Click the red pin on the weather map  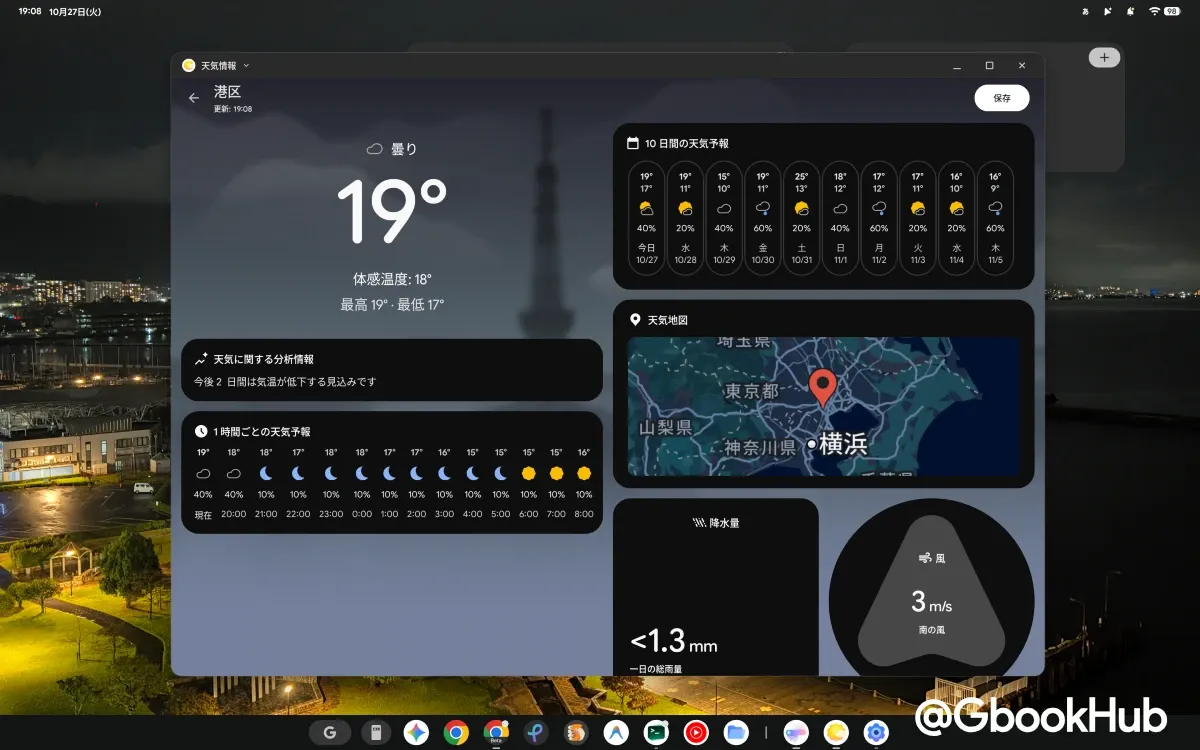823,387
